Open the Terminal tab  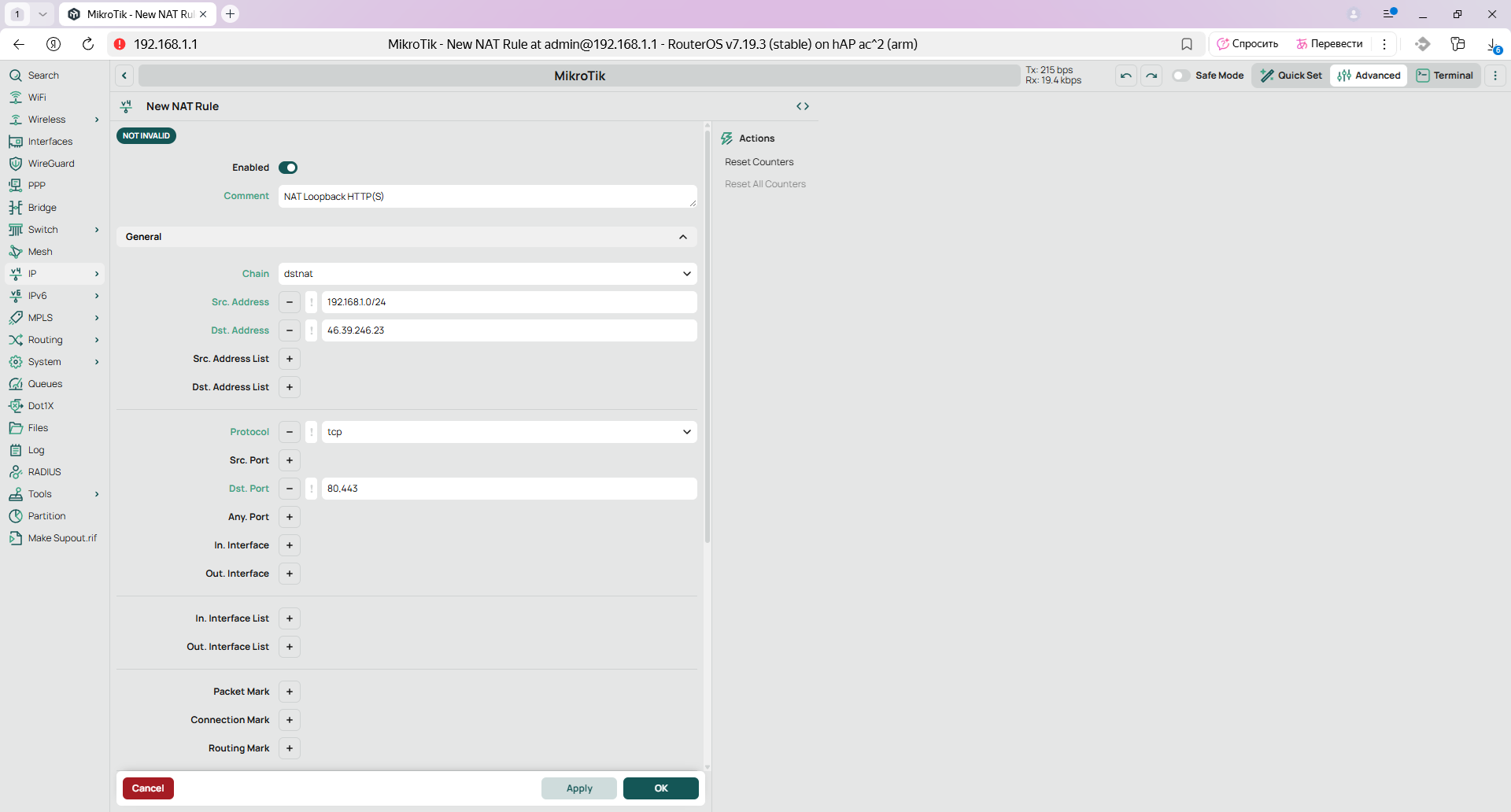[x=1445, y=76]
